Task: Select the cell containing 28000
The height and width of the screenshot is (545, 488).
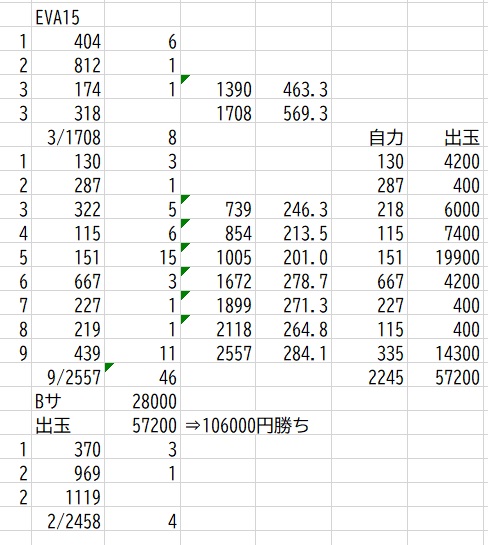Action: point(143,401)
